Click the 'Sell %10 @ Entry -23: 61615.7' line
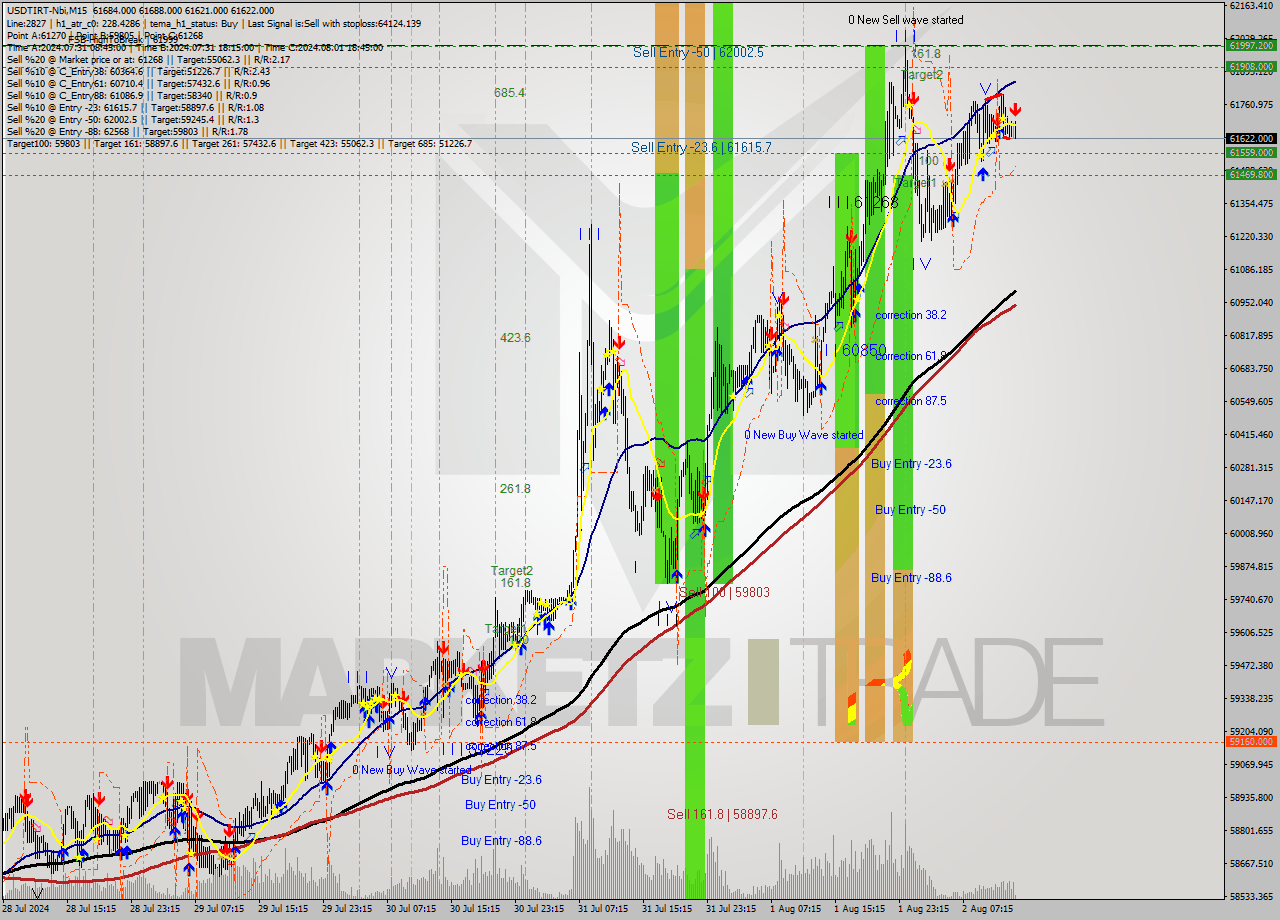This screenshot has height=920, width=1280. (135, 107)
